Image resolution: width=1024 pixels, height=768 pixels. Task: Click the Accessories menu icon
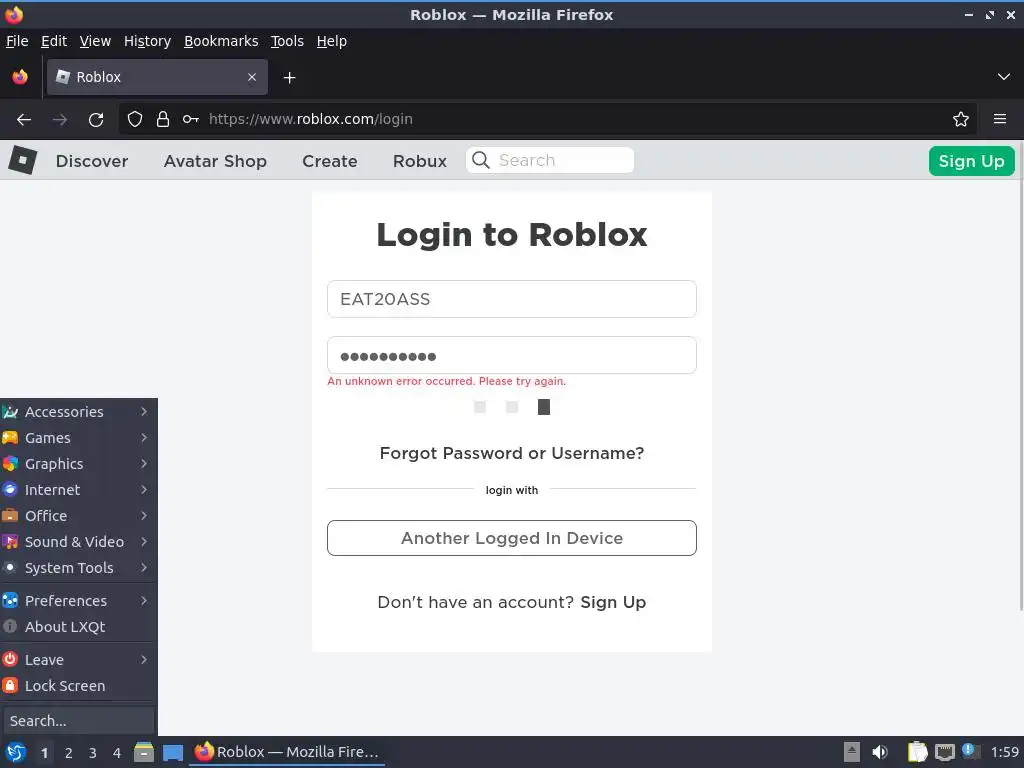pyautogui.click(x=10, y=412)
